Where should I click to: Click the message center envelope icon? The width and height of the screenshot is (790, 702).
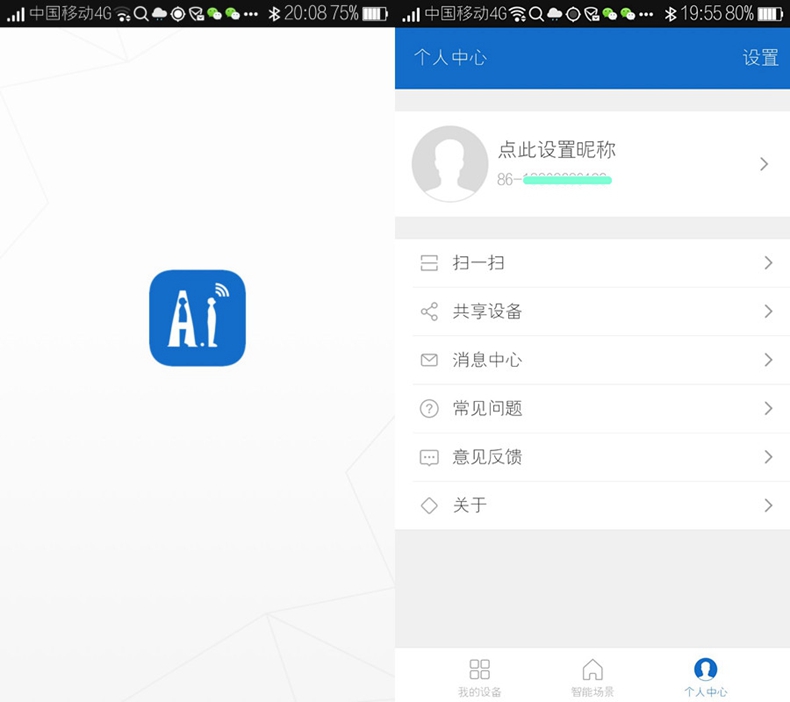[429, 360]
